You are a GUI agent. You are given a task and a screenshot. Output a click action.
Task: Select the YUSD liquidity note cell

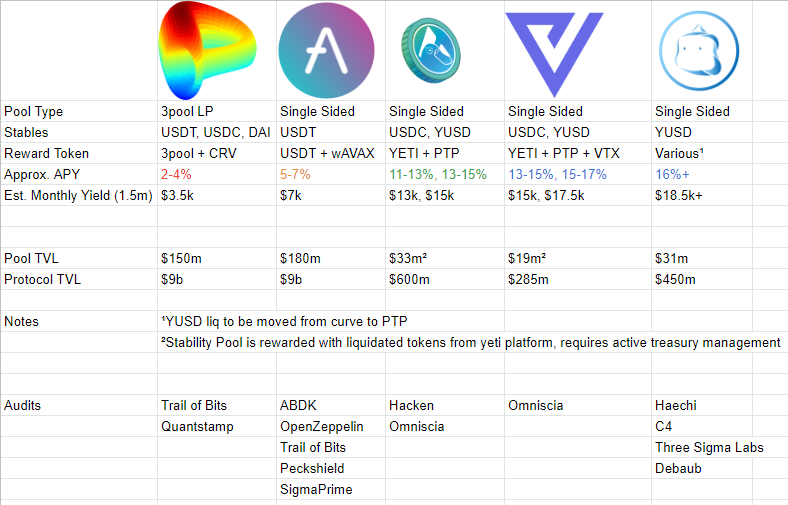pos(284,321)
